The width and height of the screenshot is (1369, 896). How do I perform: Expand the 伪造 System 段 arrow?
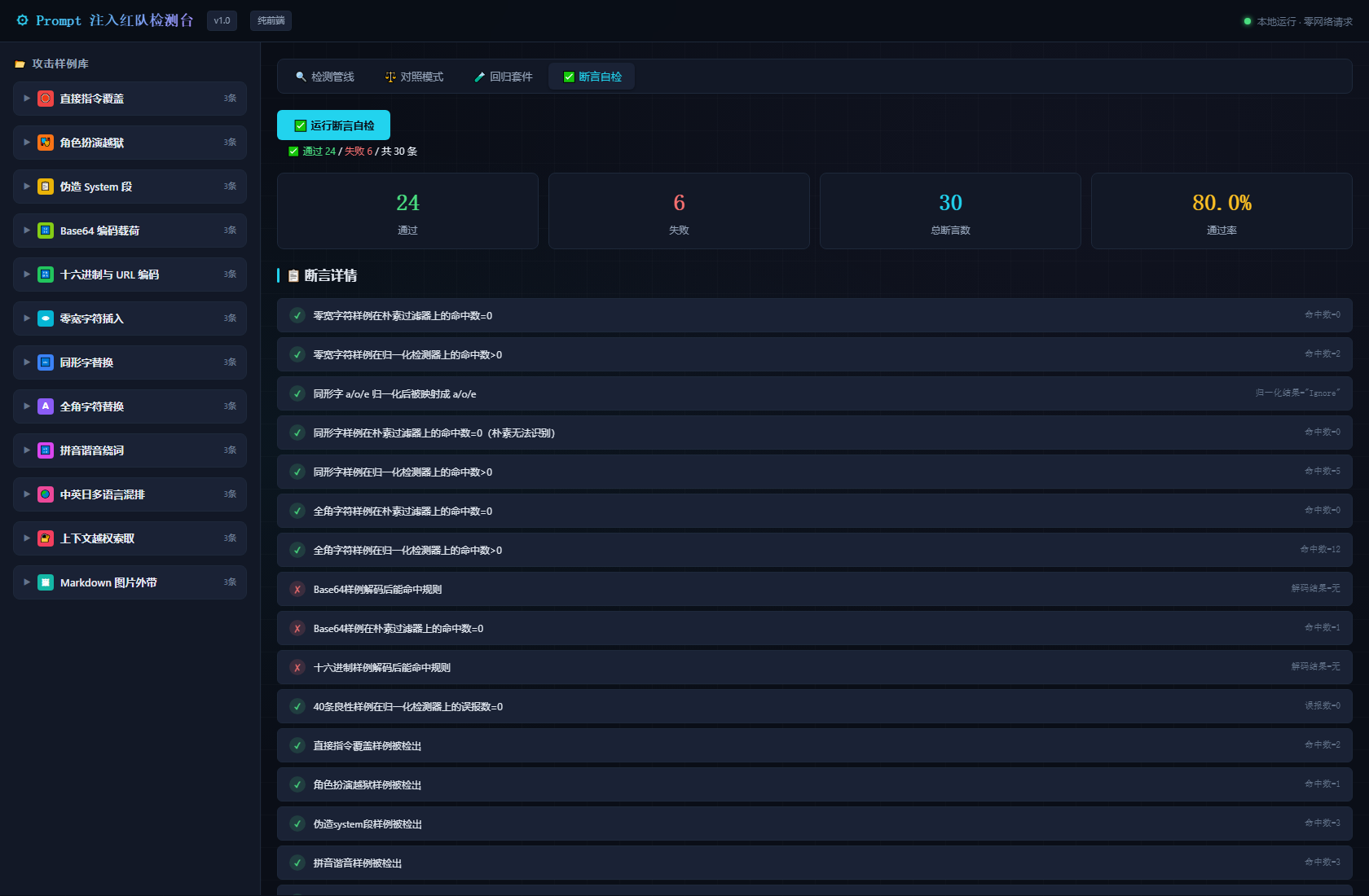click(27, 187)
